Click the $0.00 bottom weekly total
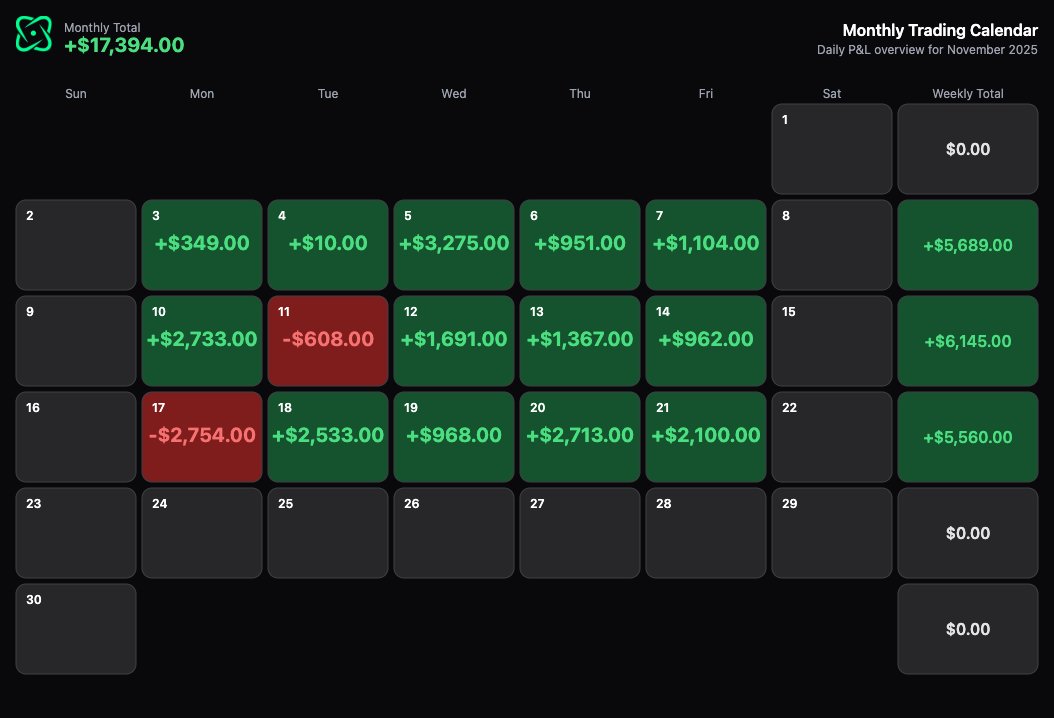The width and height of the screenshot is (1054, 718). tap(967, 629)
